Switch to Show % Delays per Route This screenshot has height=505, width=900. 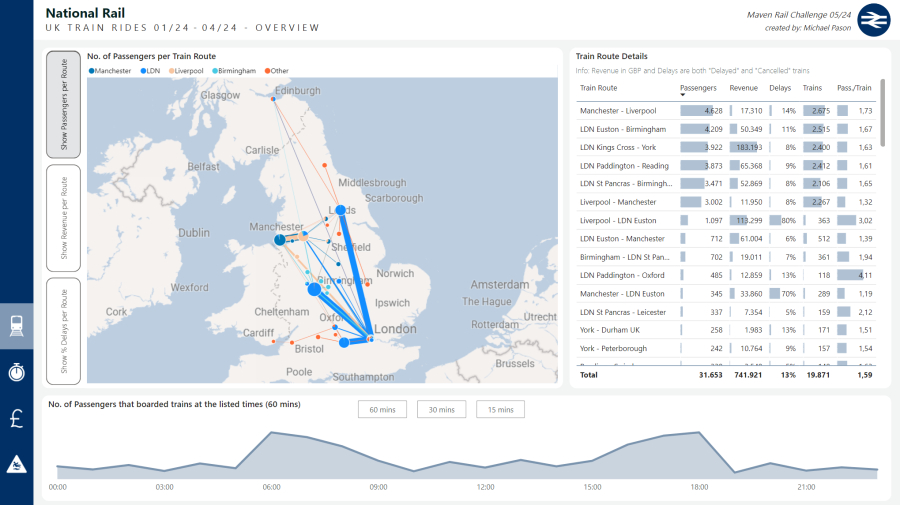pyautogui.click(x=64, y=331)
